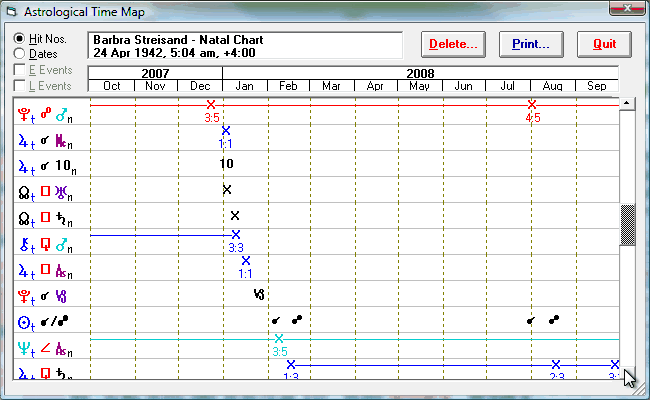This screenshot has height=400, width=650.
Task: Click the Jun month header
Action: [x=463, y=86]
